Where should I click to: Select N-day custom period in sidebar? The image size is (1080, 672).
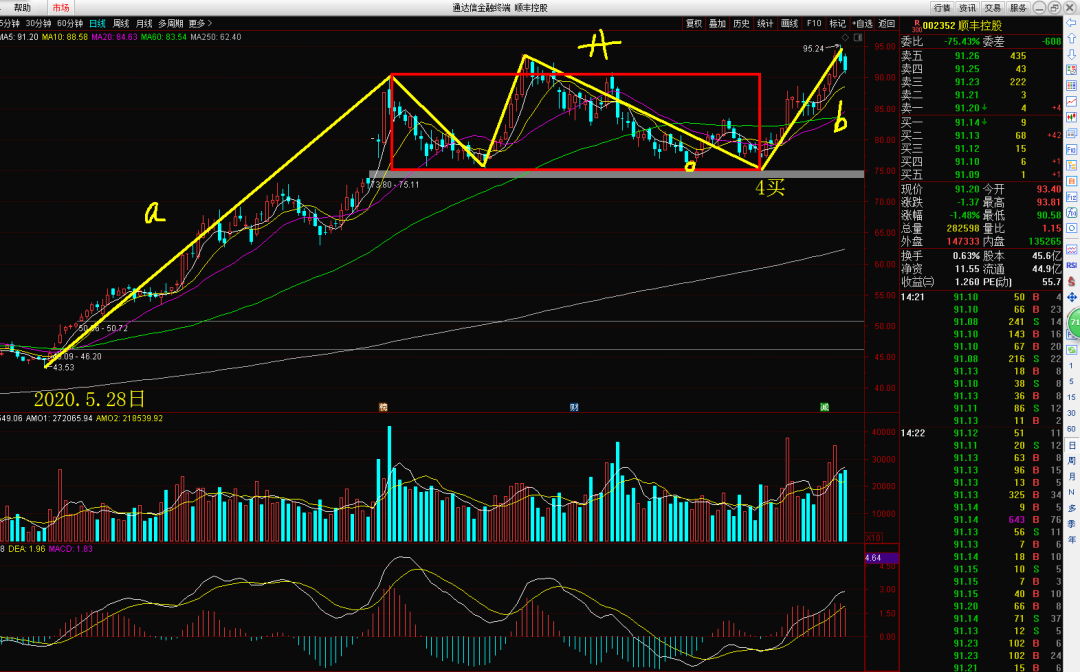[1072, 492]
